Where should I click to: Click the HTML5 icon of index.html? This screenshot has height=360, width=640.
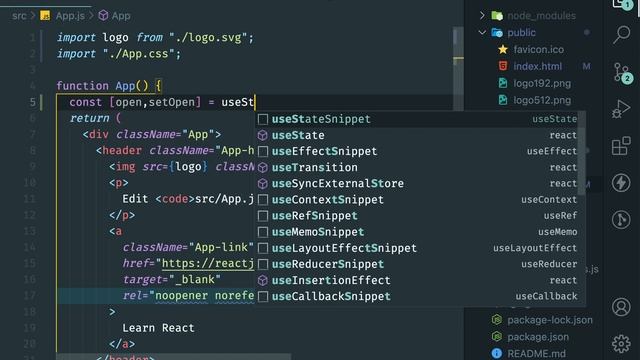pos(503,66)
